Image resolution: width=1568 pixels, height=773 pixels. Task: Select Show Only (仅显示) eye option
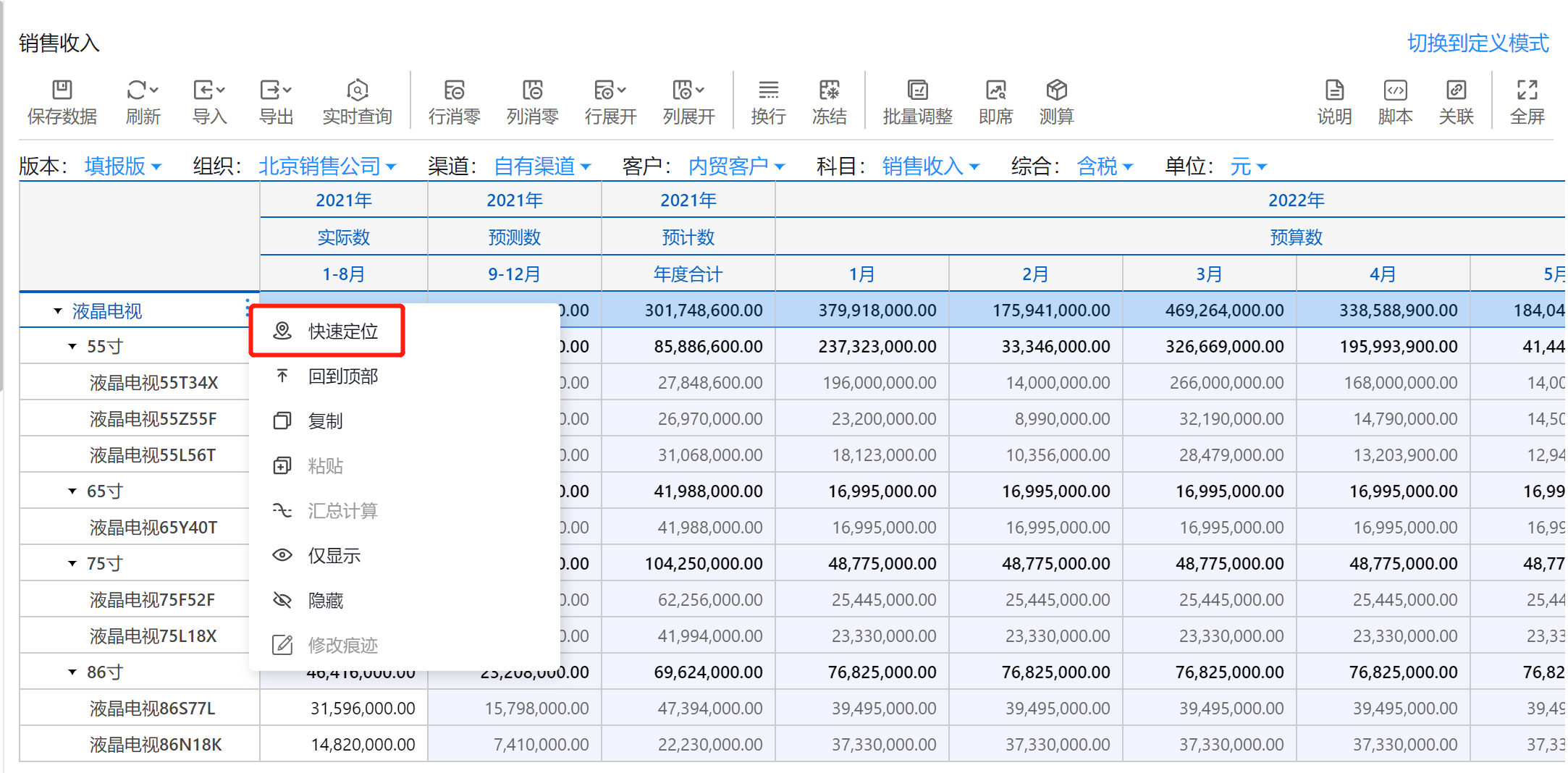click(334, 556)
